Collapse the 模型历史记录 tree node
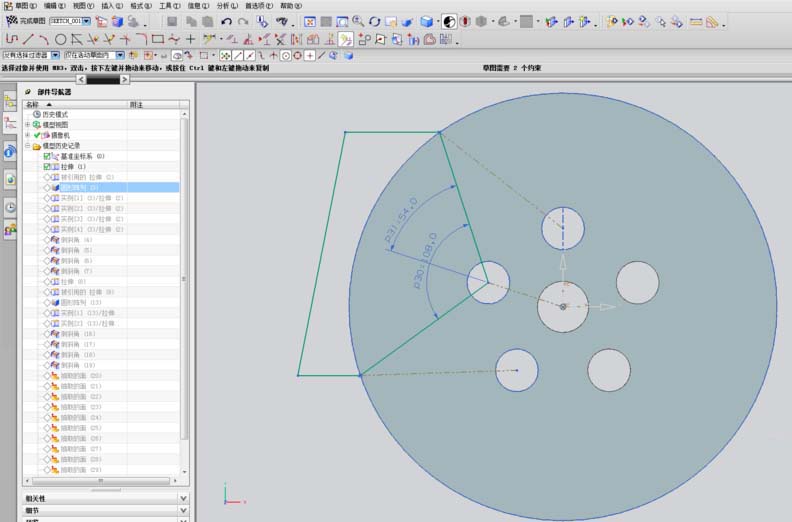Image resolution: width=792 pixels, height=522 pixels. 28,145
